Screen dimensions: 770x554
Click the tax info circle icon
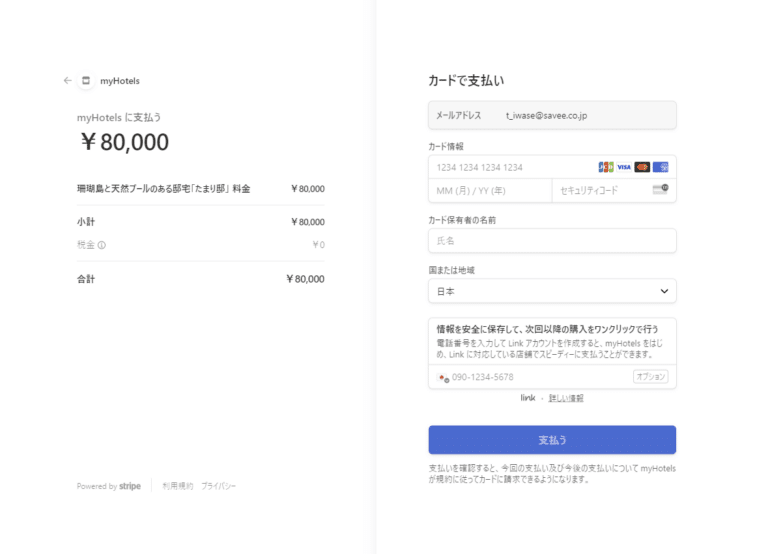pos(102,245)
